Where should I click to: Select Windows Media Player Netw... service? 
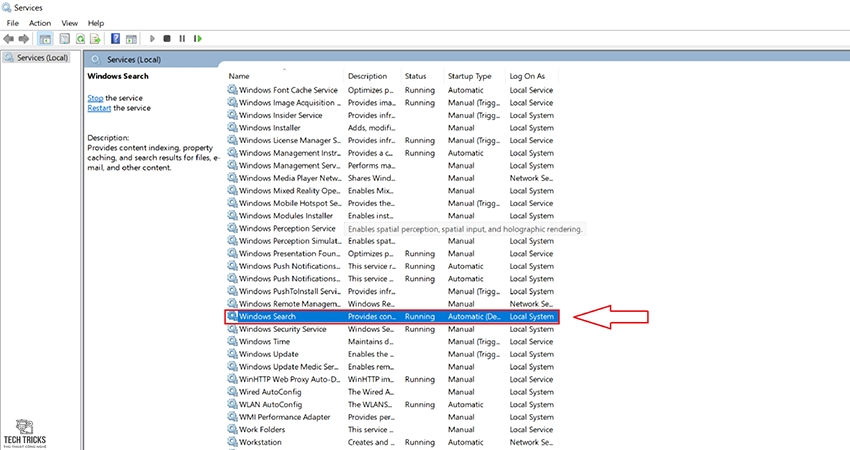[x=290, y=178]
